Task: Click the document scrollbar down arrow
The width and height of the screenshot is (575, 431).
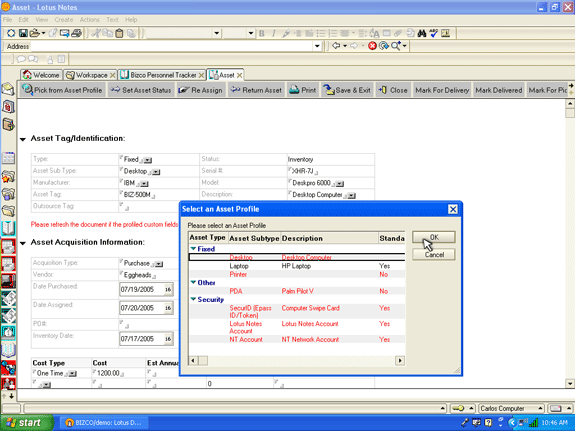Action: tap(570, 384)
